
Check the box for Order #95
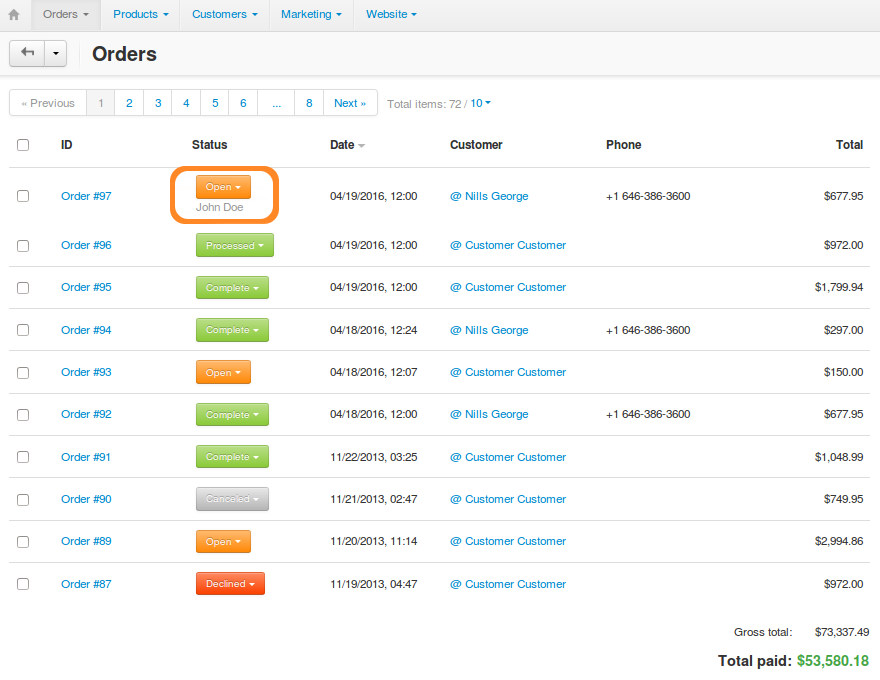[x=23, y=288]
